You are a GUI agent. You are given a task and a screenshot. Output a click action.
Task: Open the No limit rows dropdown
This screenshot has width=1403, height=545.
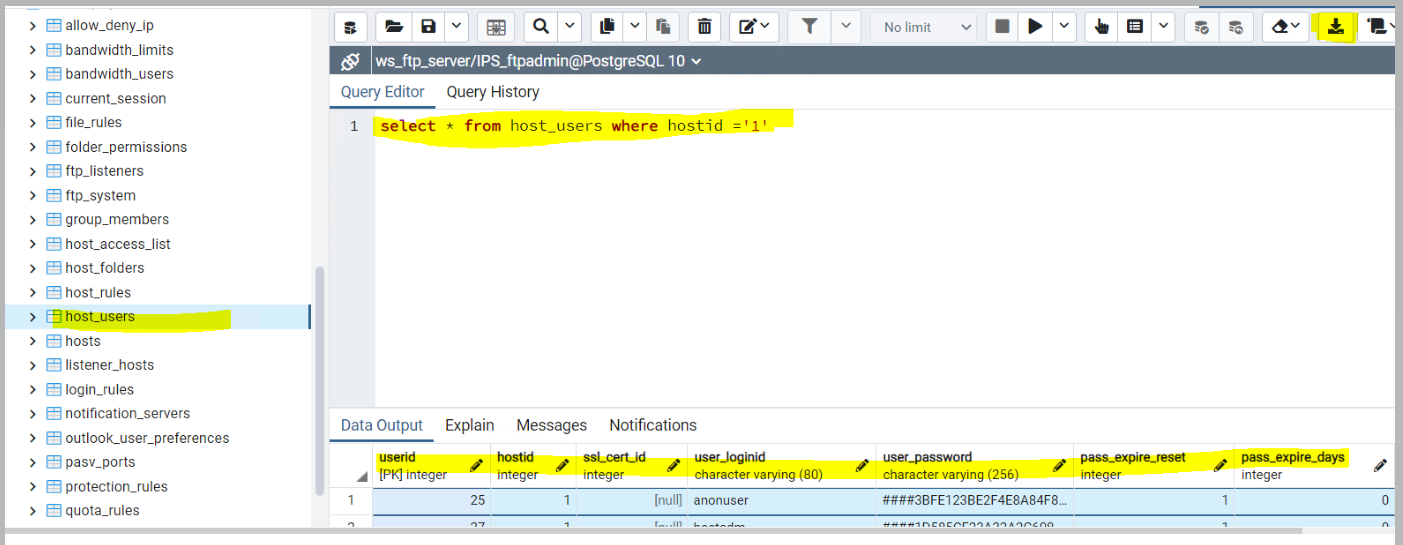point(924,27)
